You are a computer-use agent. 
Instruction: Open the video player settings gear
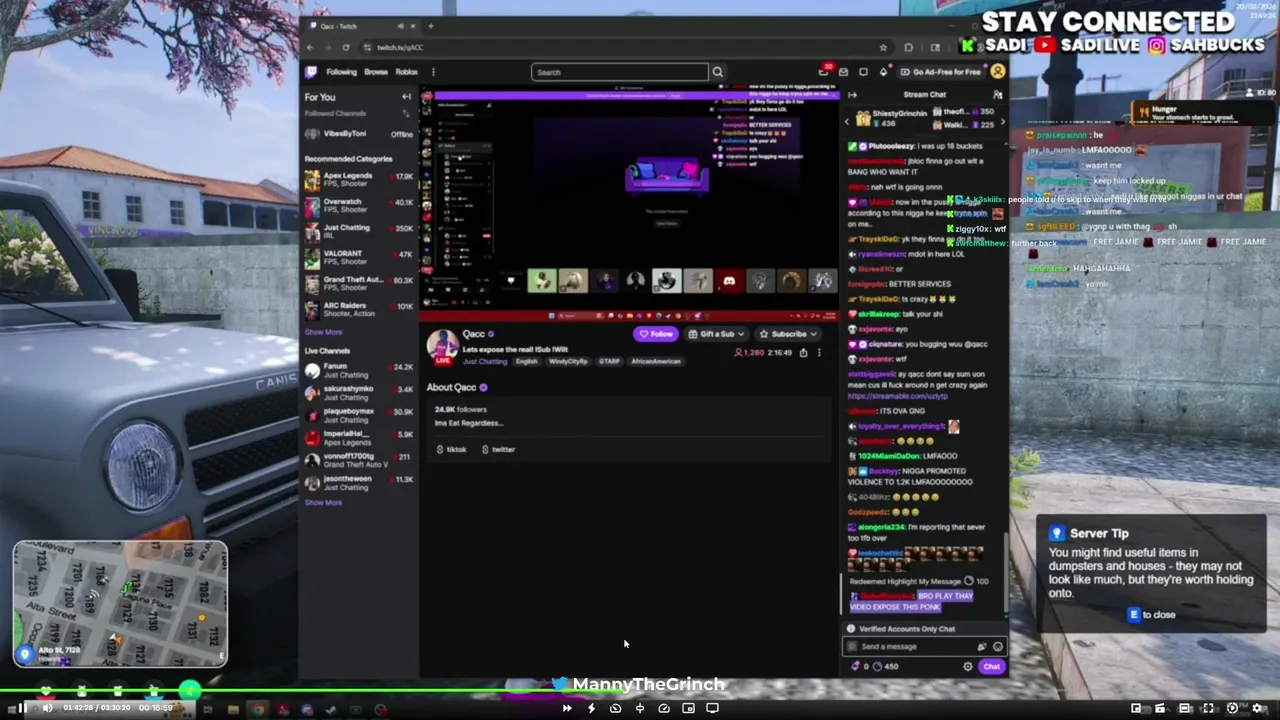[1258, 708]
